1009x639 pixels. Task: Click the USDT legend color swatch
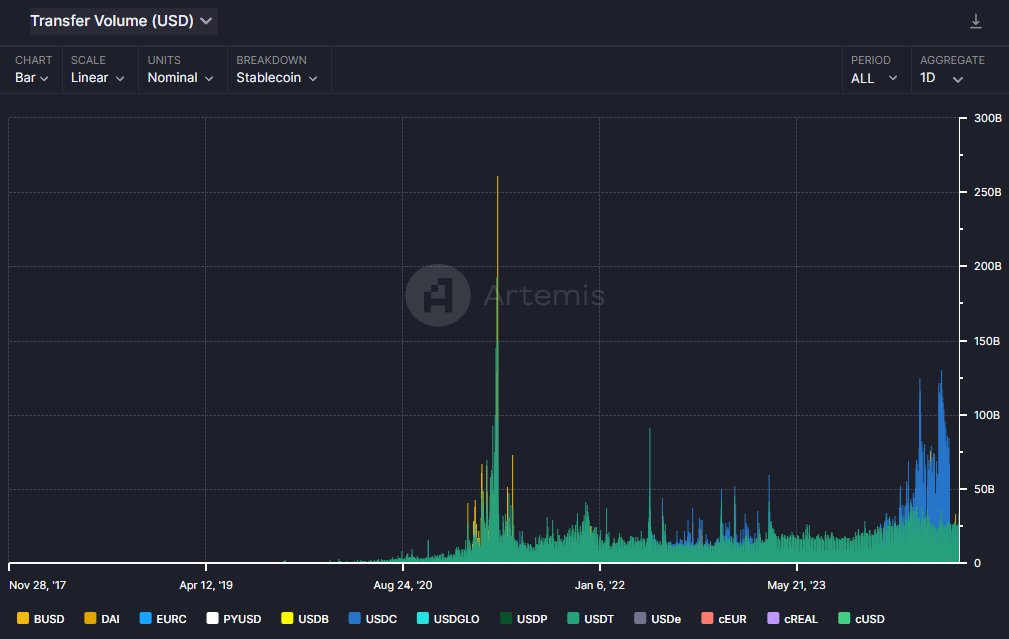(x=573, y=619)
